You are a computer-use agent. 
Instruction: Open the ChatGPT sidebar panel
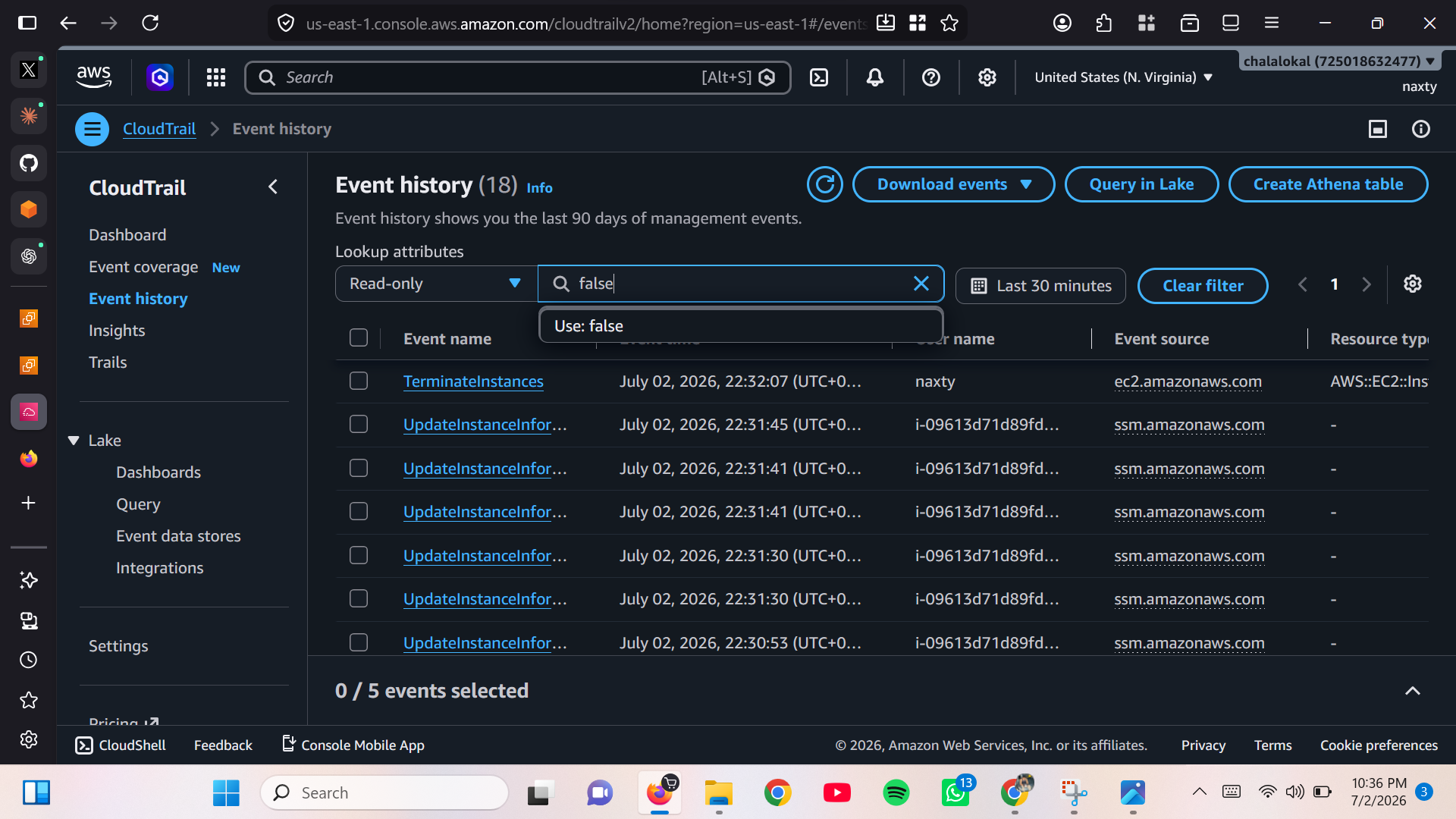click(29, 256)
